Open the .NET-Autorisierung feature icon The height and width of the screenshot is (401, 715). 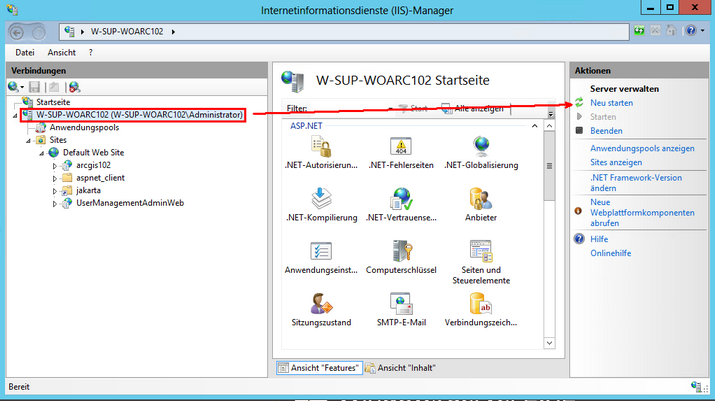click(321, 147)
